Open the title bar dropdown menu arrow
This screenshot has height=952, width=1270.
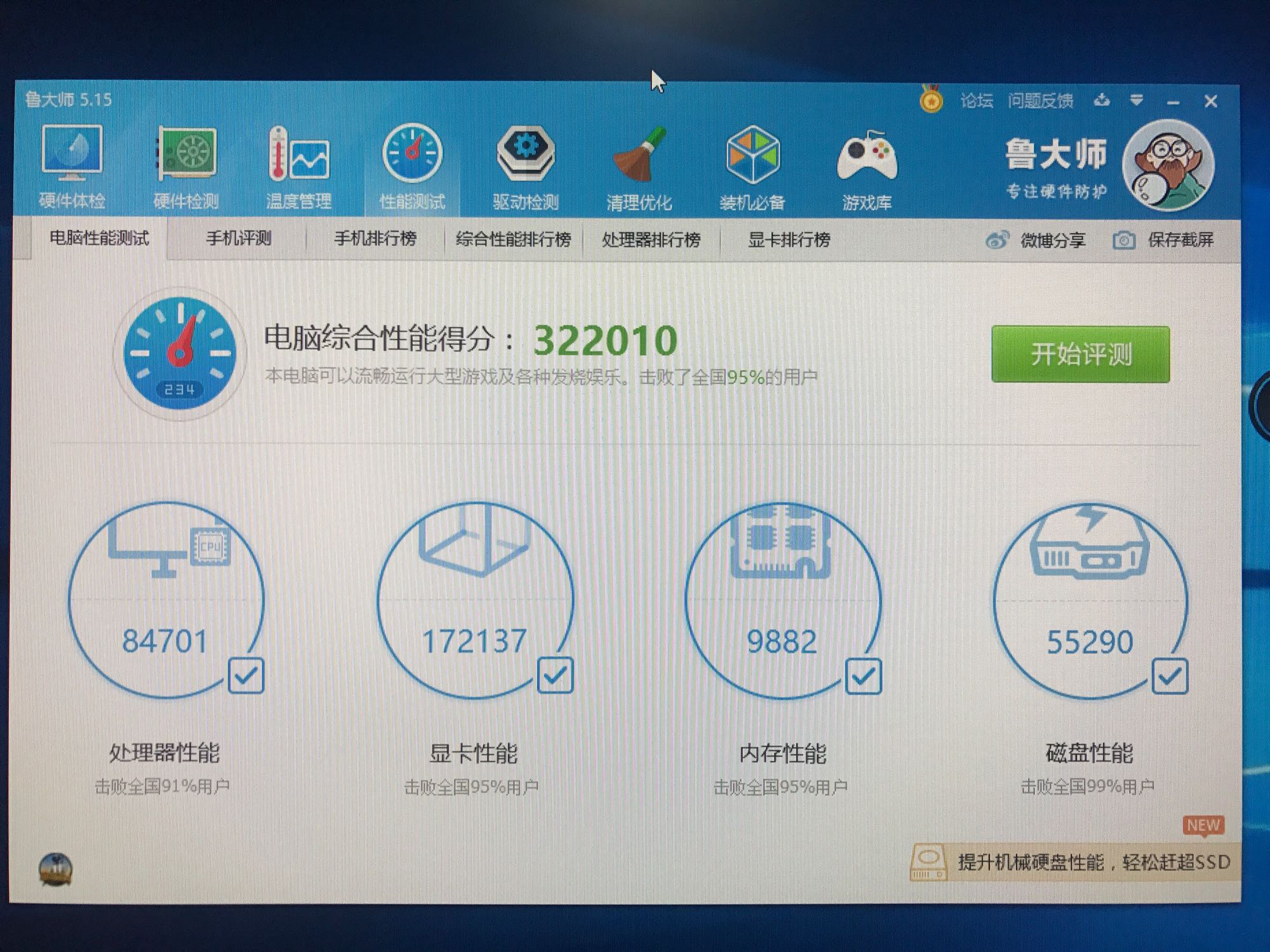pos(1137,100)
